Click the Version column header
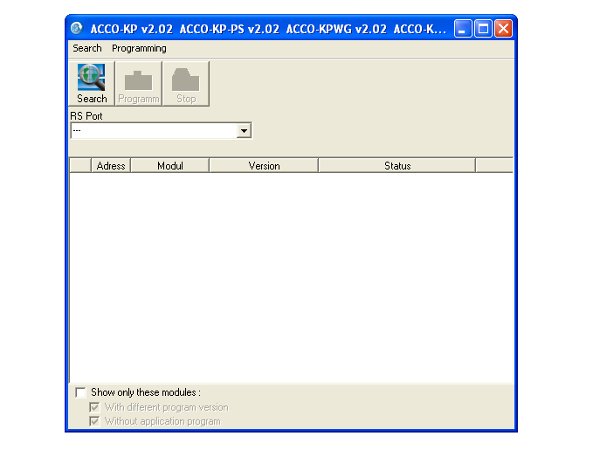Image resolution: width=600 pixels, height=450 pixels. click(264, 166)
